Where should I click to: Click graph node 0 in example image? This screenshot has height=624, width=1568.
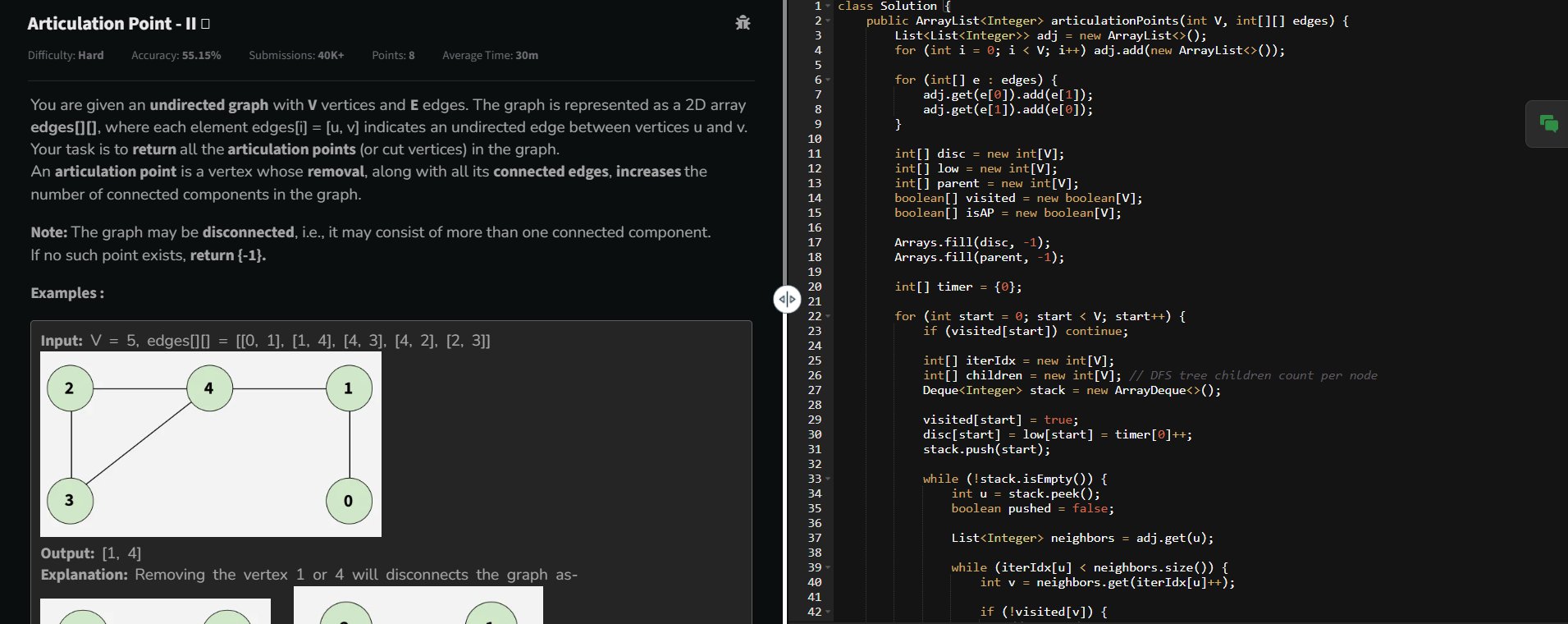coord(349,501)
